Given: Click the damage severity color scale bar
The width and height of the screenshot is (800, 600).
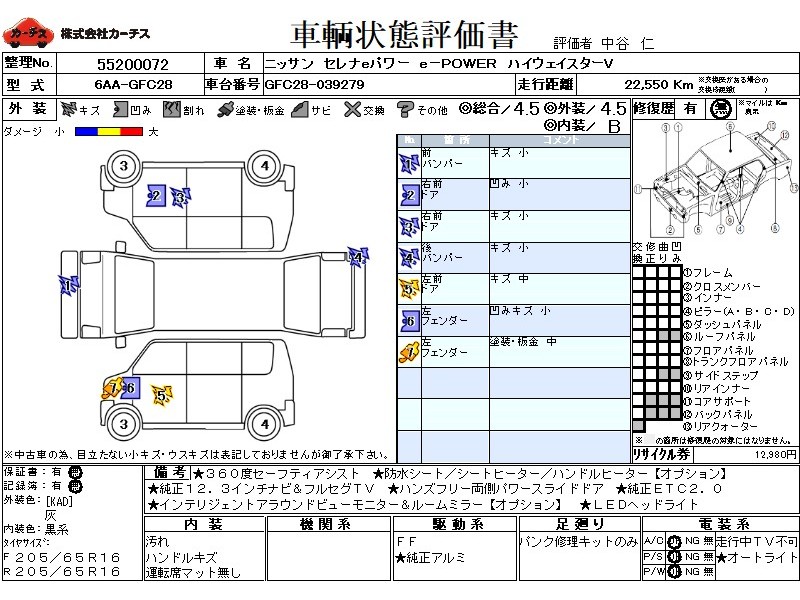Looking at the screenshot, I should pyautogui.click(x=108, y=131).
